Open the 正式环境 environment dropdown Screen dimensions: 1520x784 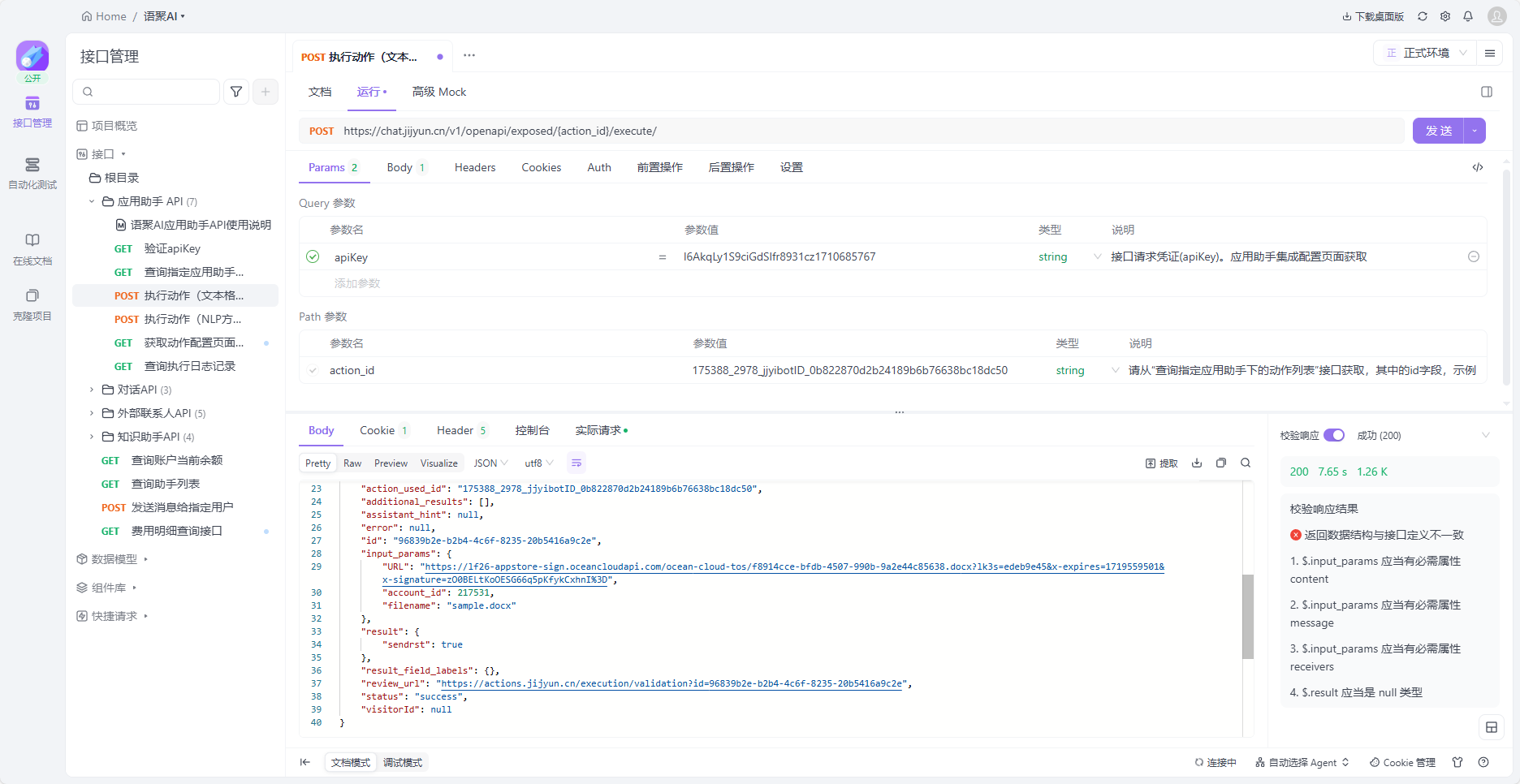[1426, 53]
